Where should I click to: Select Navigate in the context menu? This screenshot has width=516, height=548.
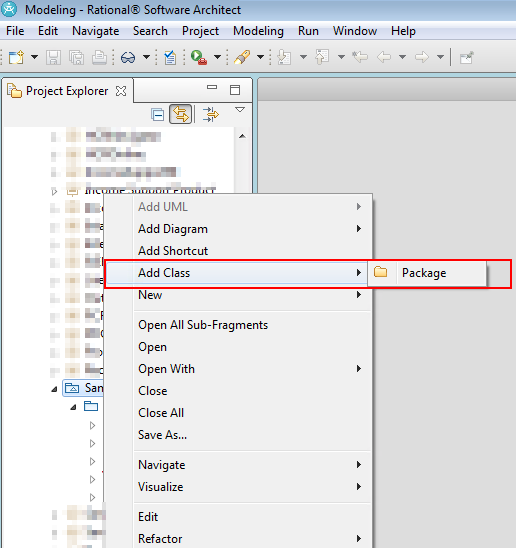tap(238, 465)
